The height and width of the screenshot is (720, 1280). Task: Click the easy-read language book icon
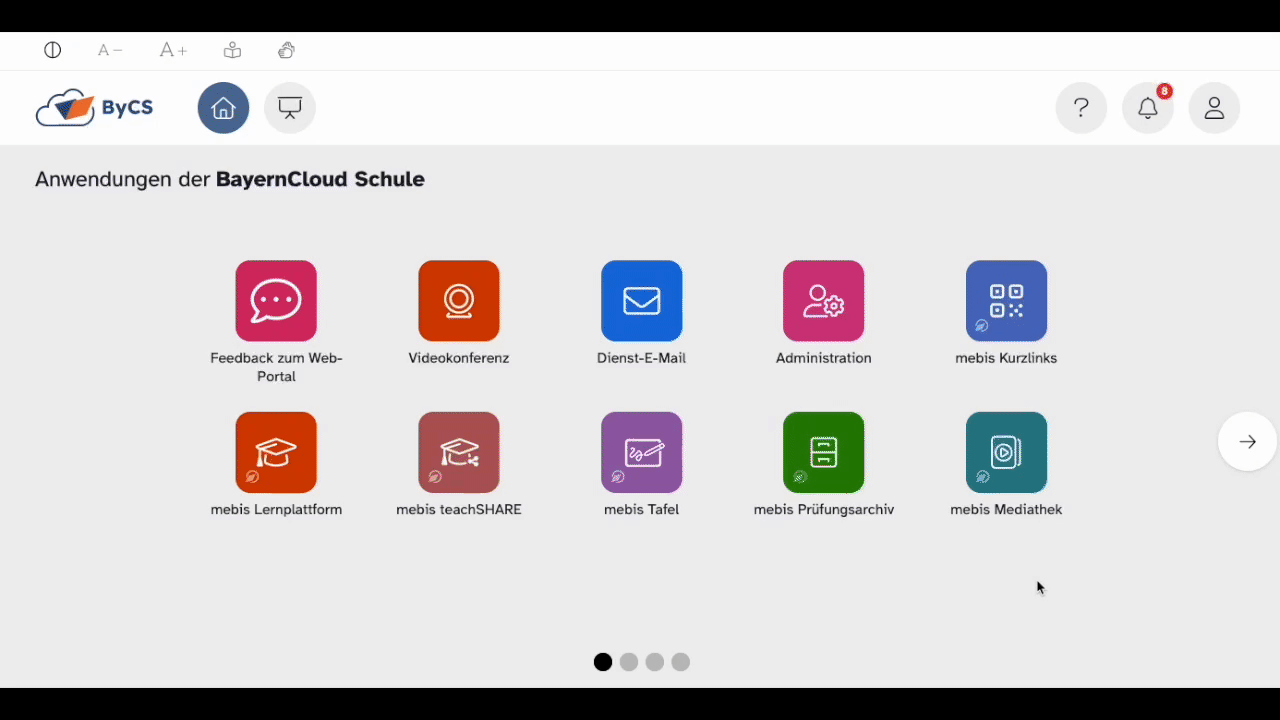(x=232, y=50)
